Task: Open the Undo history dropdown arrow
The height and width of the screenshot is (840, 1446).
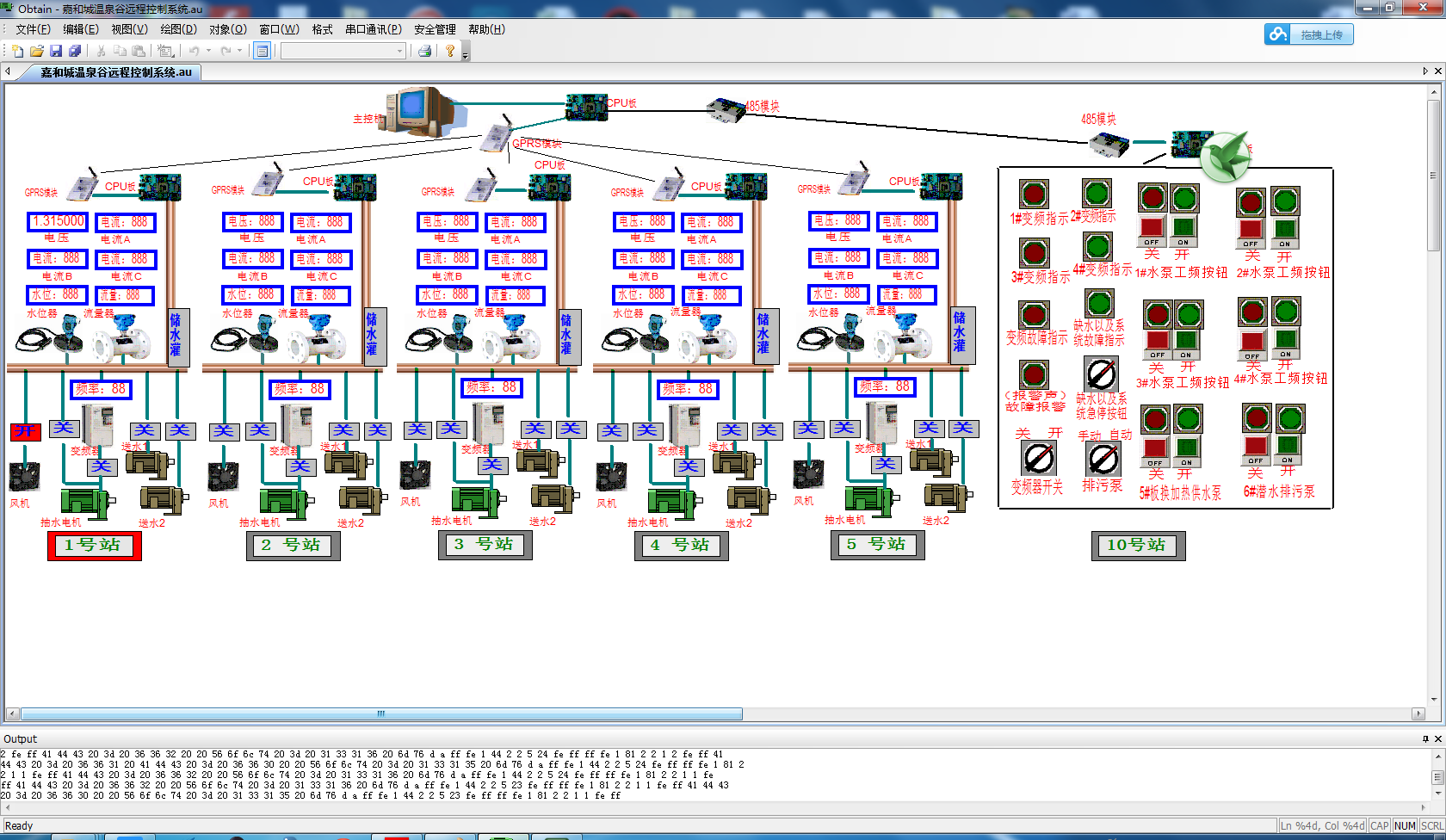Action: (209, 51)
